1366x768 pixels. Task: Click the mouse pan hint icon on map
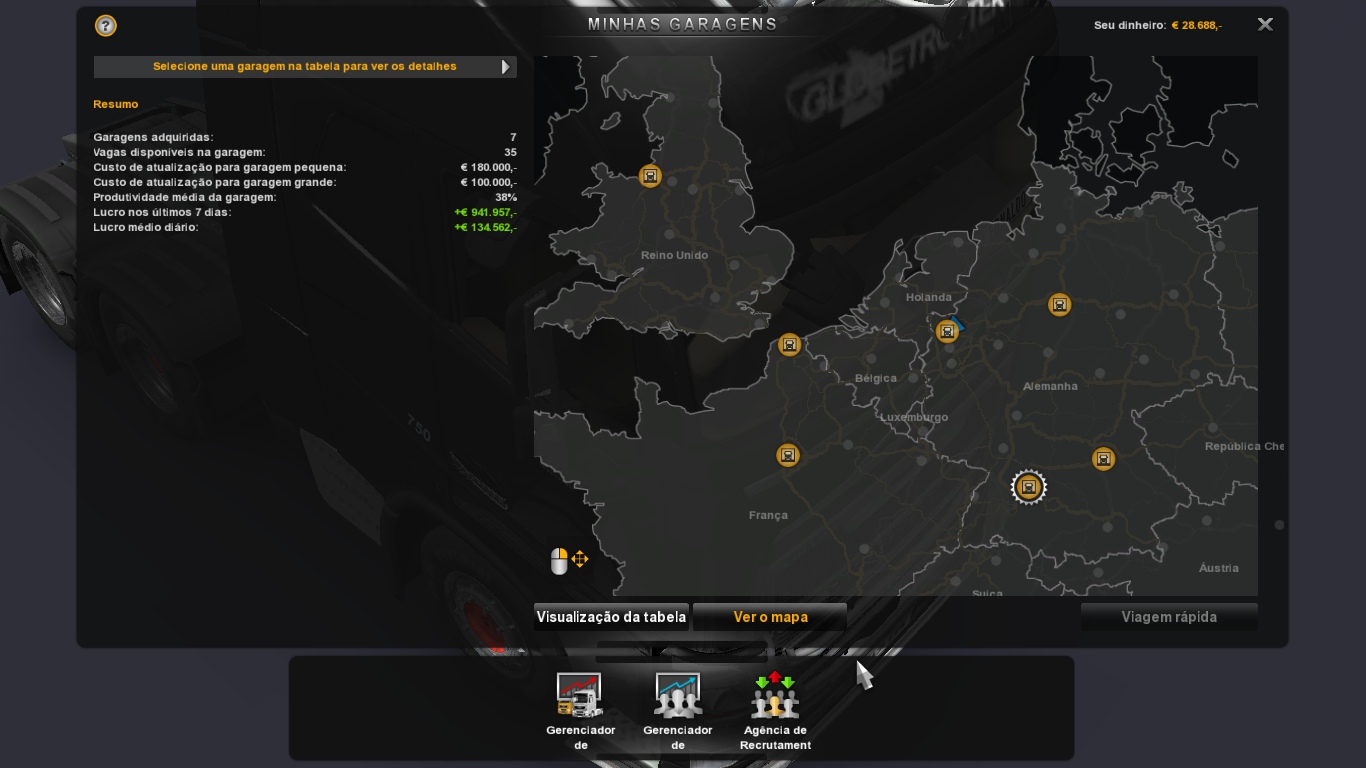pyautogui.click(x=569, y=561)
